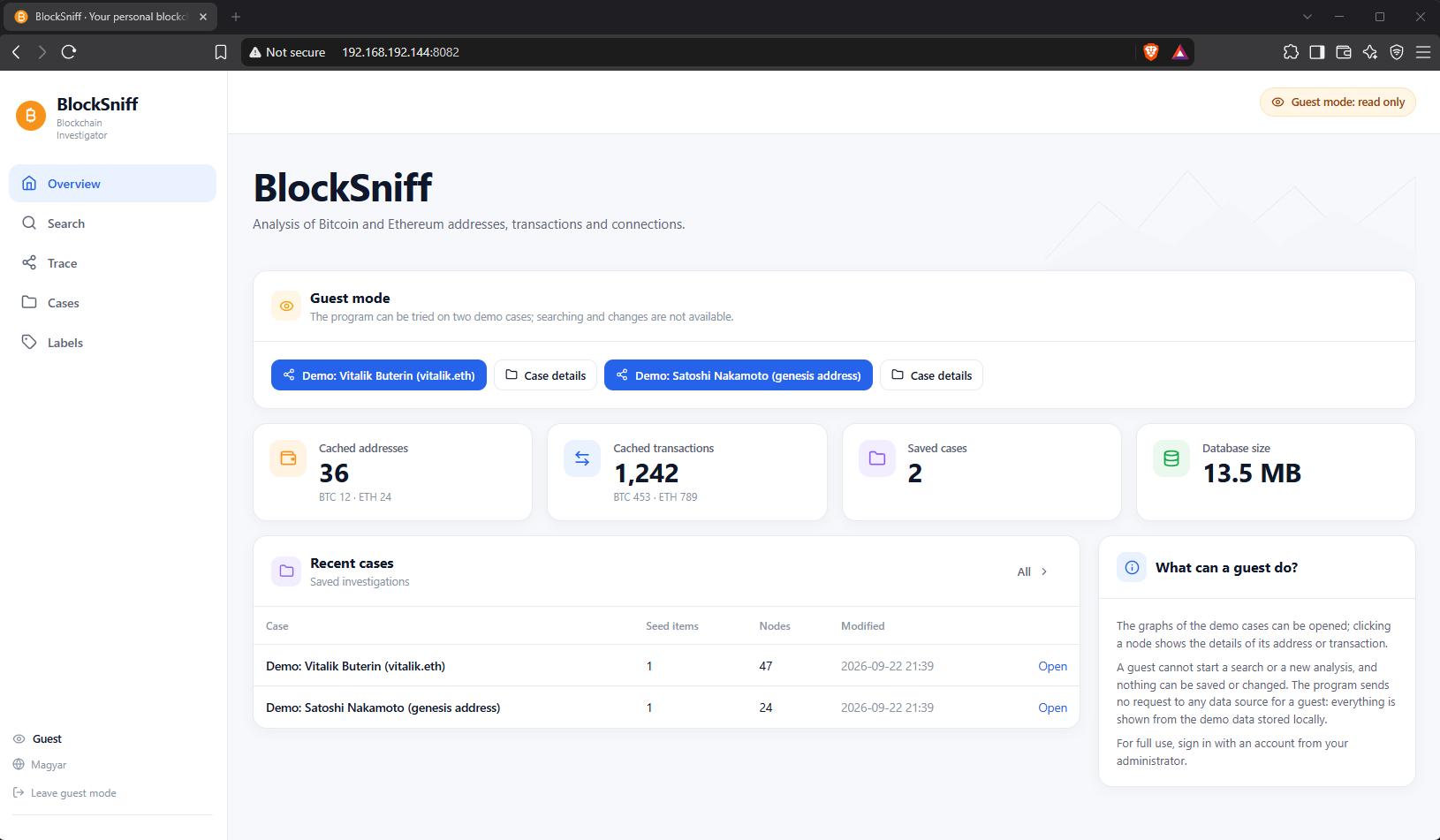The height and width of the screenshot is (840, 1440).
Task: Click the info icon beside What can a guest do?
Action: (x=1132, y=568)
